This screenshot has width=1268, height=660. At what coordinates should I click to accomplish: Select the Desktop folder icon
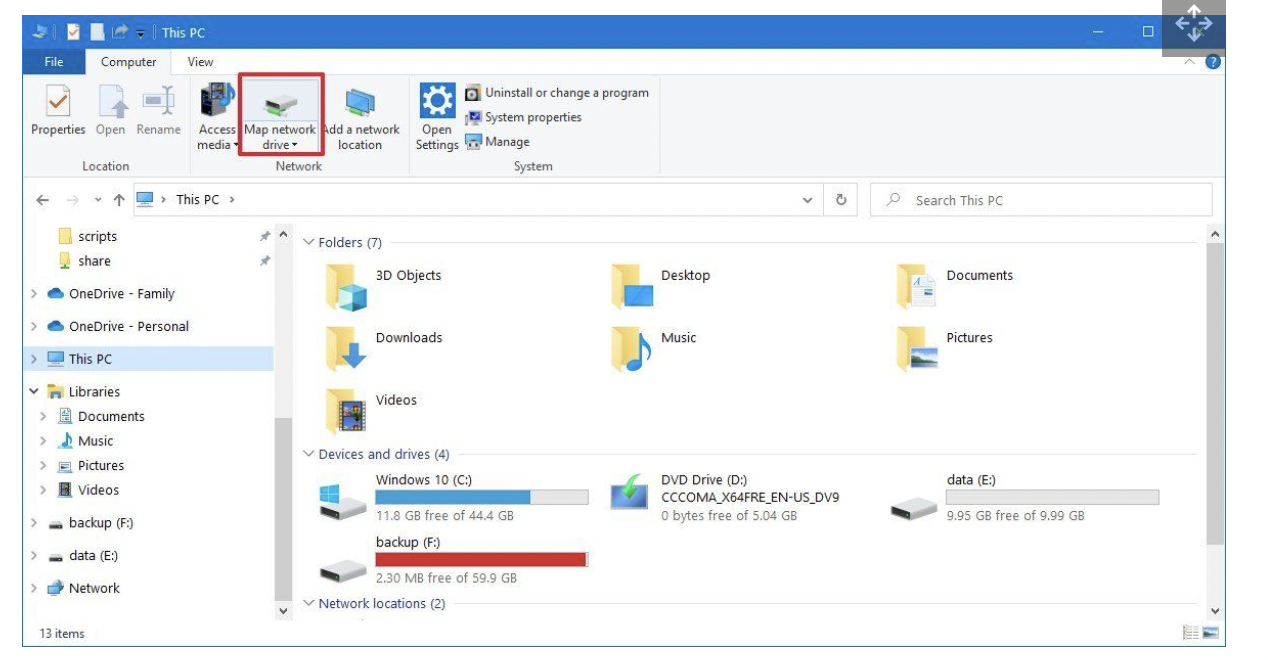(x=632, y=288)
